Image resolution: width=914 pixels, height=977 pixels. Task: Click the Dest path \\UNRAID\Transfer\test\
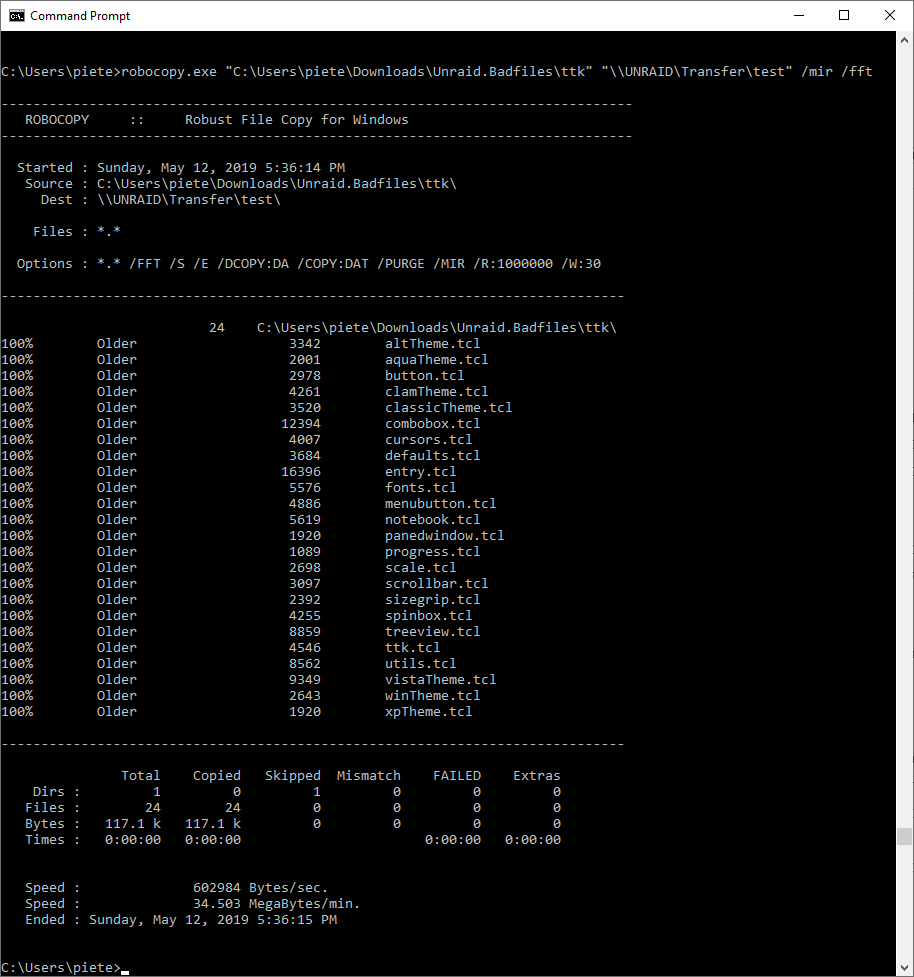189,199
